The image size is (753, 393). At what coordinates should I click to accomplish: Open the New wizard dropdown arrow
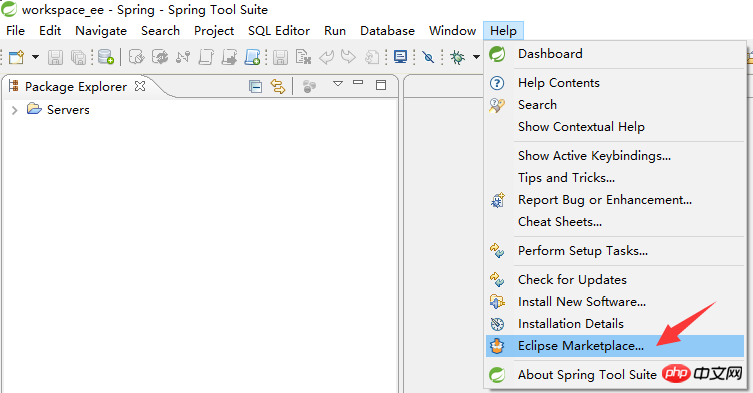pyautogui.click(x=35, y=57)
